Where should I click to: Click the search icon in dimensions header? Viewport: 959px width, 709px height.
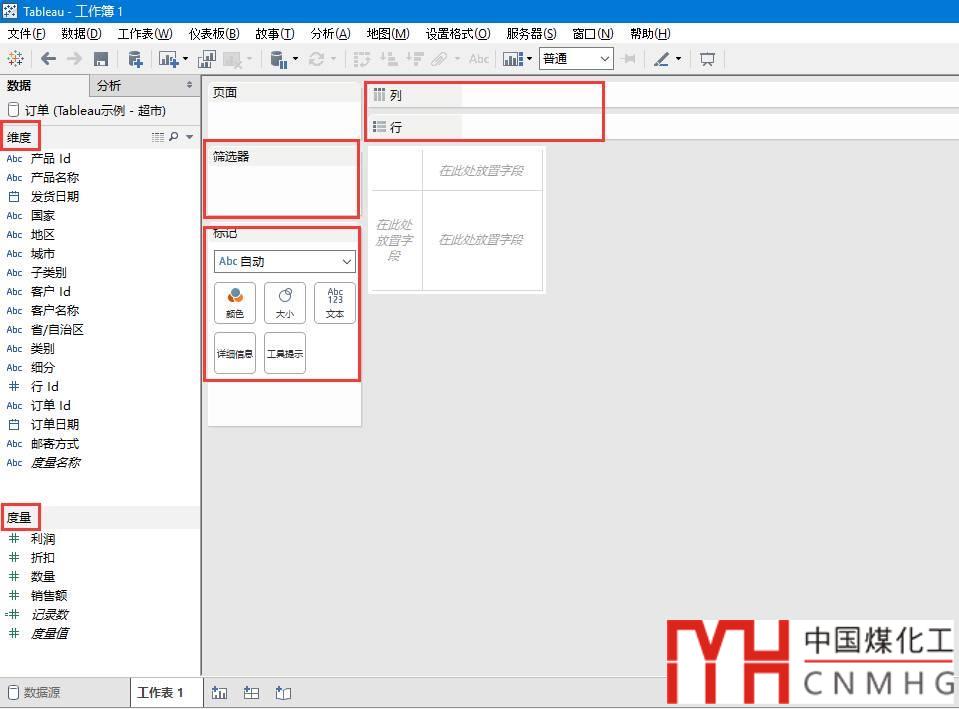(174, 137)
